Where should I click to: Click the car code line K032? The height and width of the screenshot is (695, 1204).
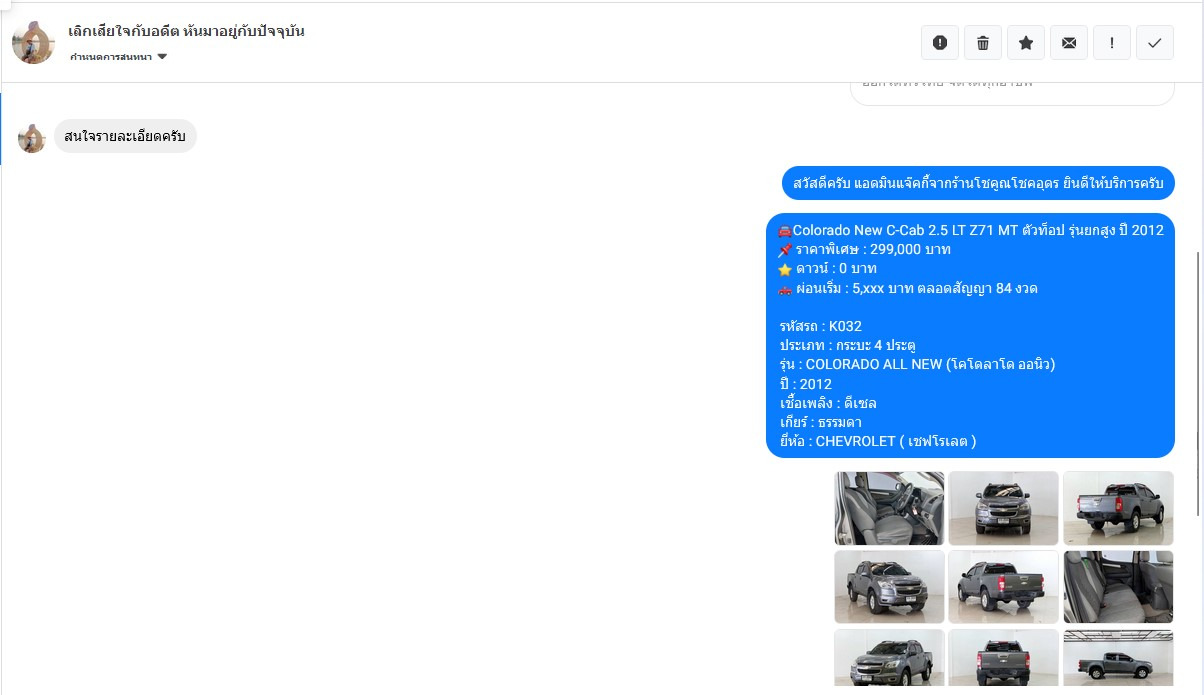pos(820,326)
